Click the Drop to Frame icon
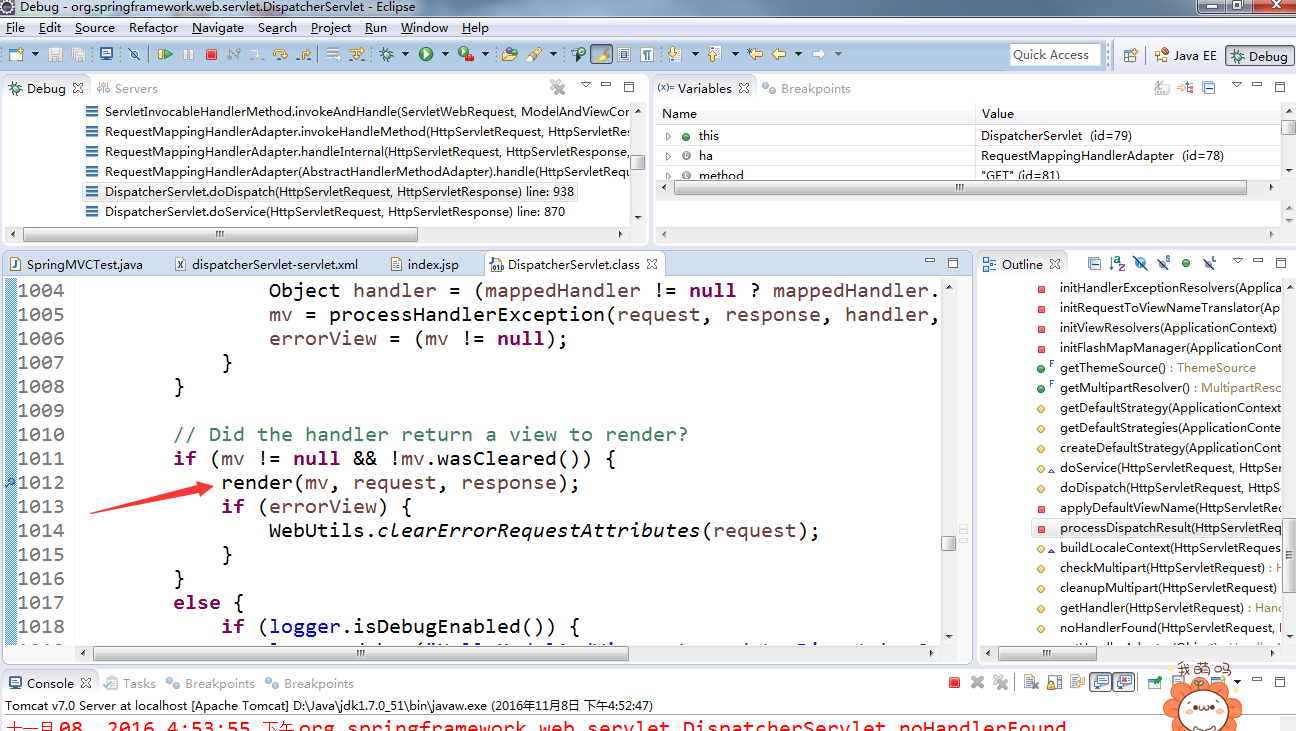1296x731 pixels. (x=334, y=54)
